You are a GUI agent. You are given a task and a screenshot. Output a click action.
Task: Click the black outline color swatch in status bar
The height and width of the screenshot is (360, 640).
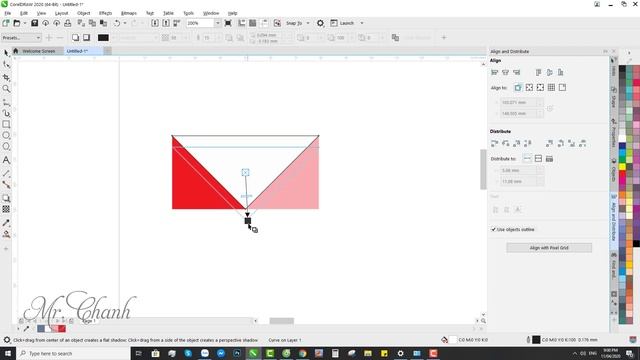(x=536, y=340)
